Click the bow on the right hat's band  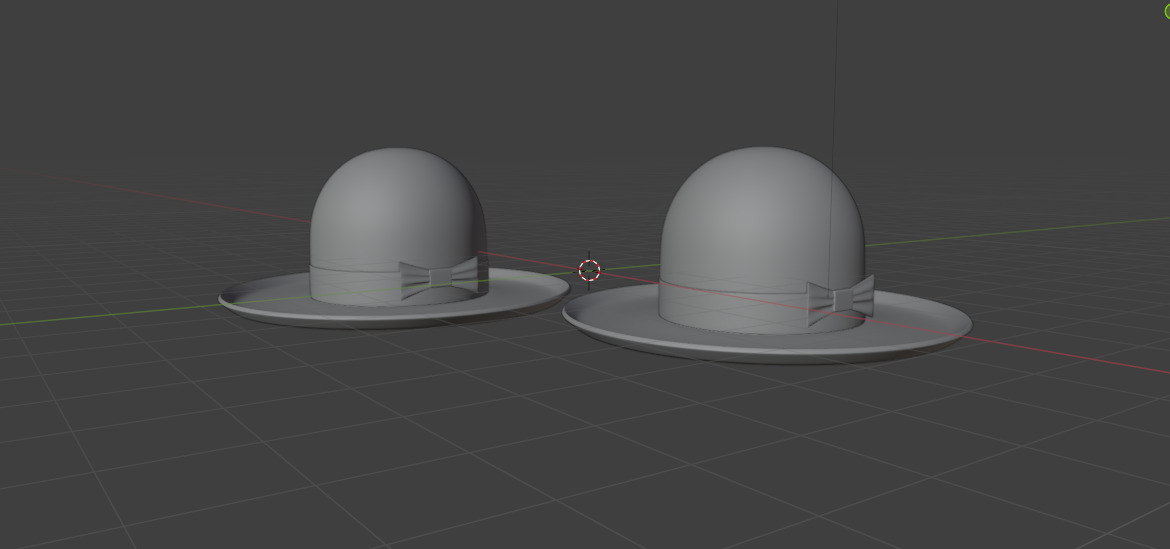click(841, 300)
